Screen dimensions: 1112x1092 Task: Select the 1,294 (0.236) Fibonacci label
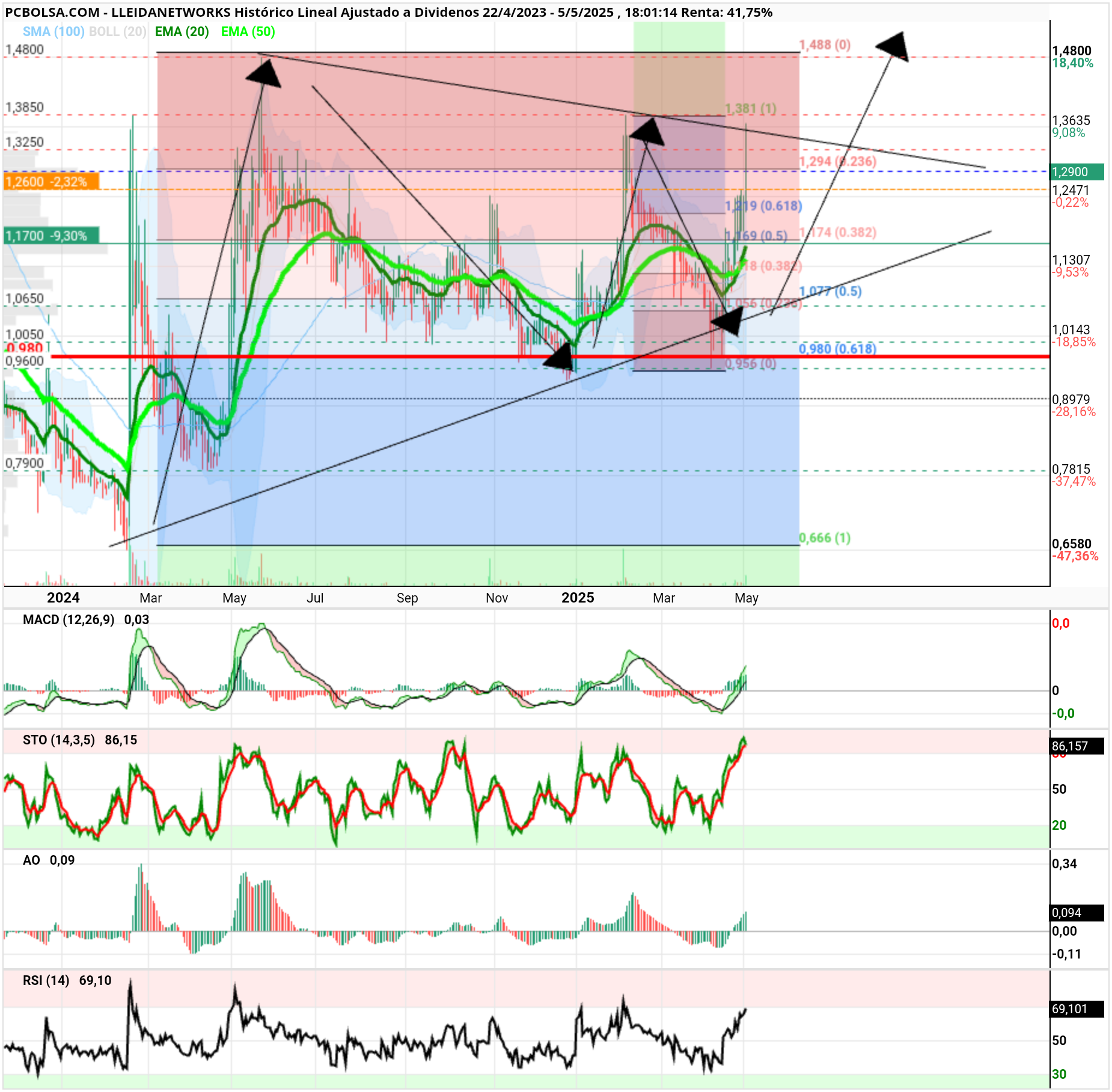tap(838, 162)
